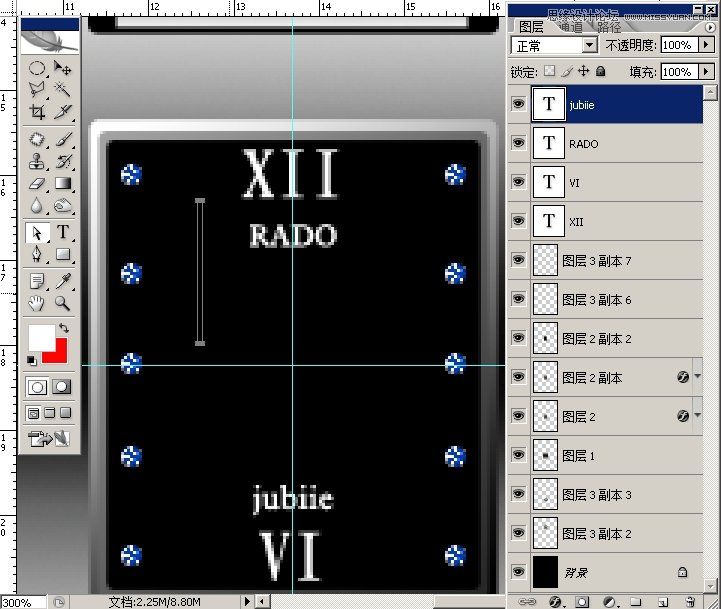Select the Type tool in toolbox
Screen dimensions: 721x609
click(63, 232)
